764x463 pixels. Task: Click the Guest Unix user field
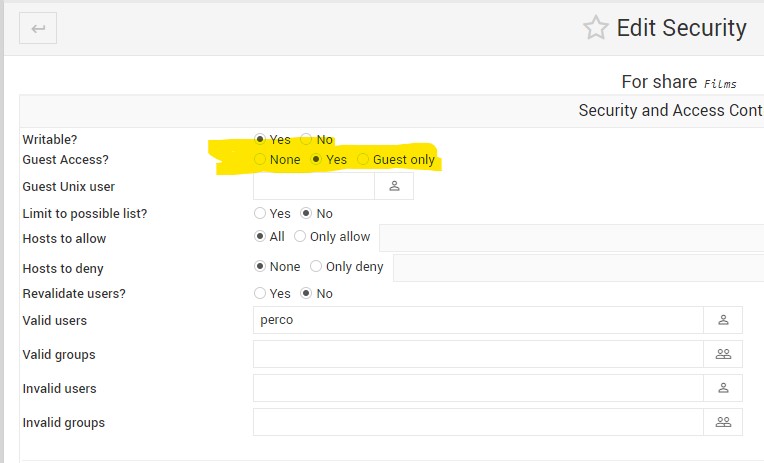point(314,186)
